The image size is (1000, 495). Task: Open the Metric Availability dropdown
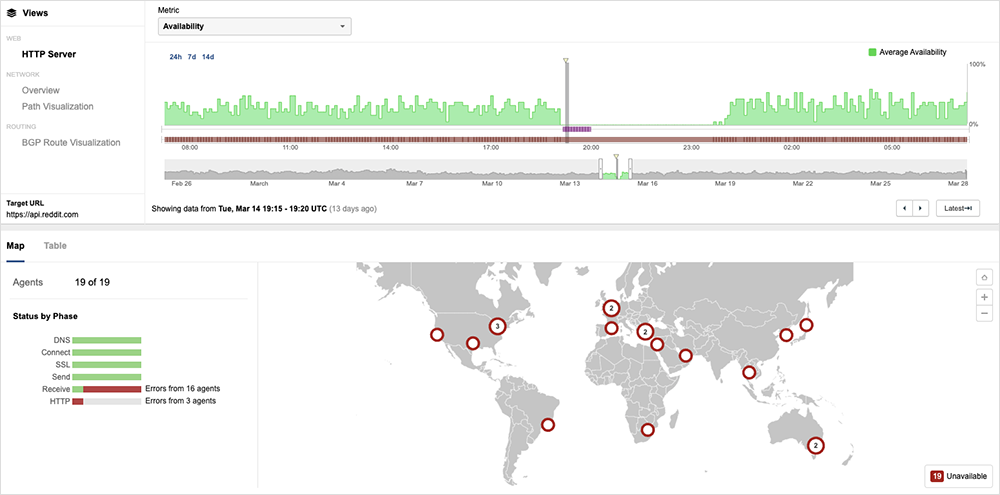click(x=254, y=26)
